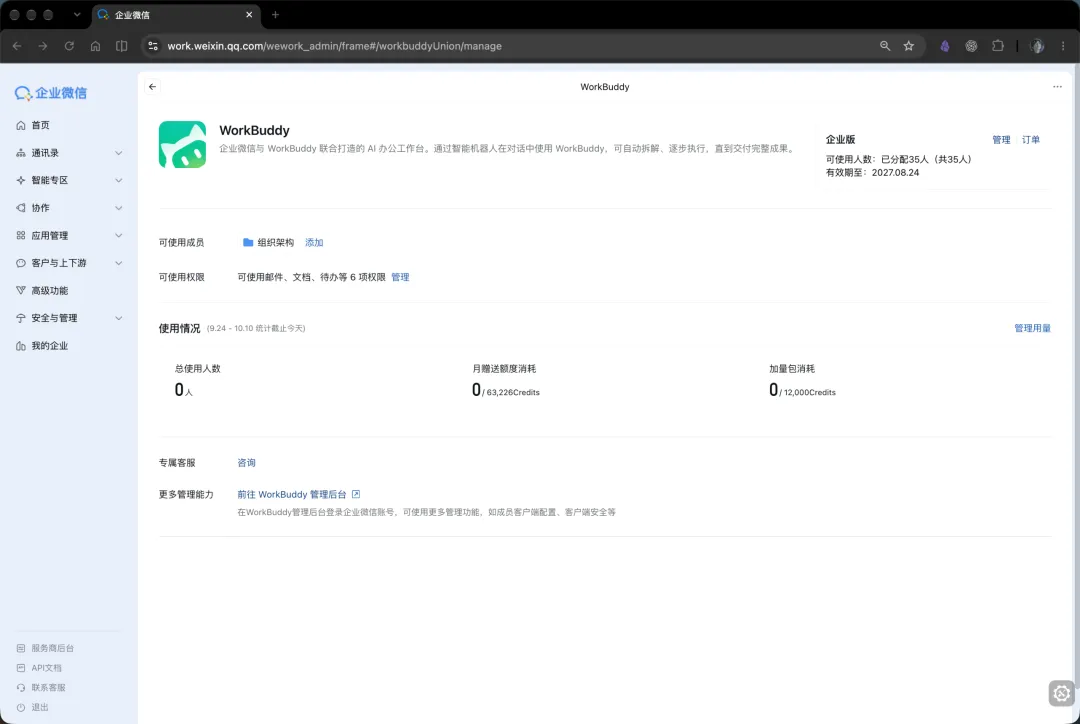Viewport: 1080px width, 724px height.
Task: Click the back arrow beside WorkBuddy title
Action: coord(152,87)
